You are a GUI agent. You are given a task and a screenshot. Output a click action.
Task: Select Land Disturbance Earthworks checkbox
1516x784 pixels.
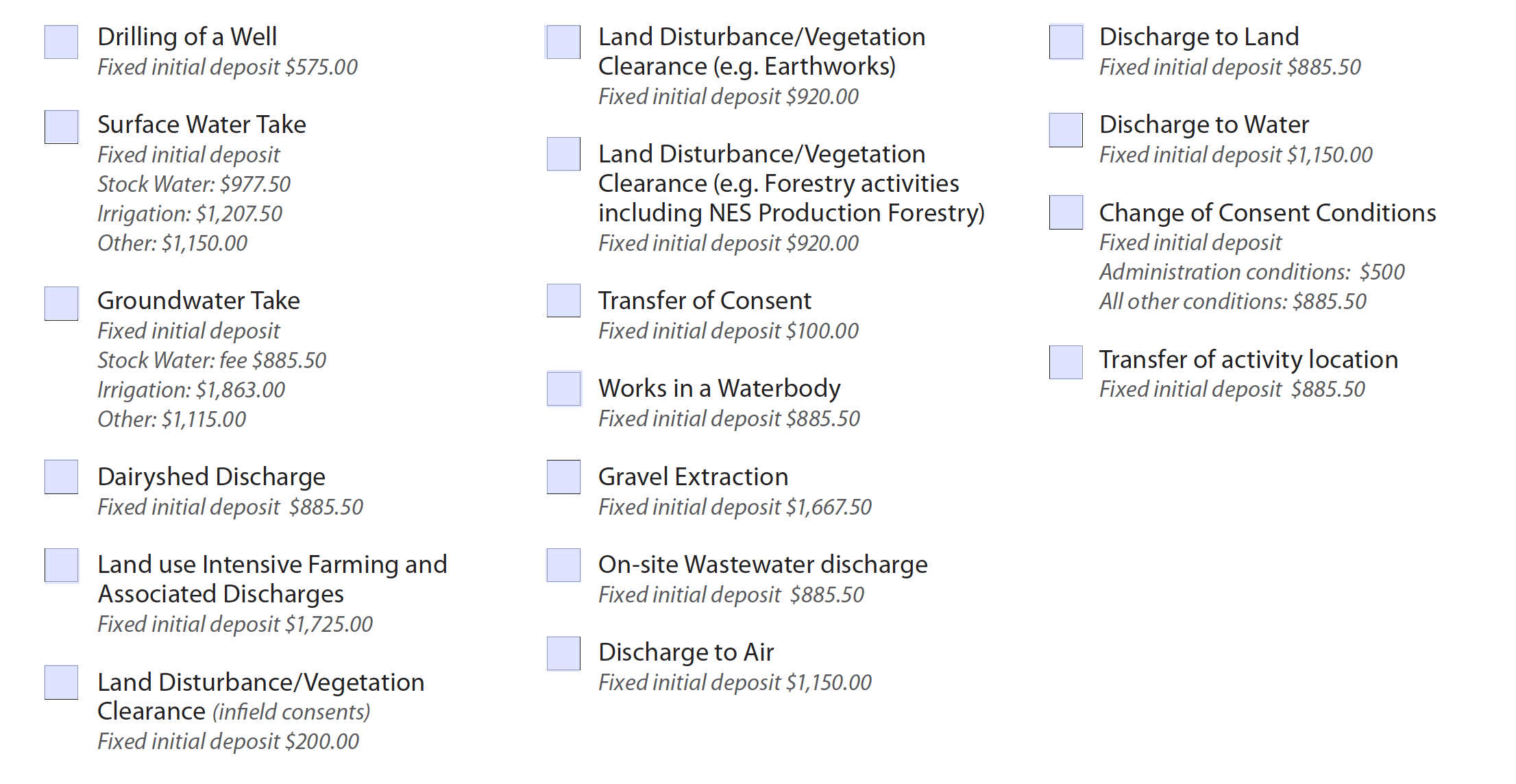[563, 42]
